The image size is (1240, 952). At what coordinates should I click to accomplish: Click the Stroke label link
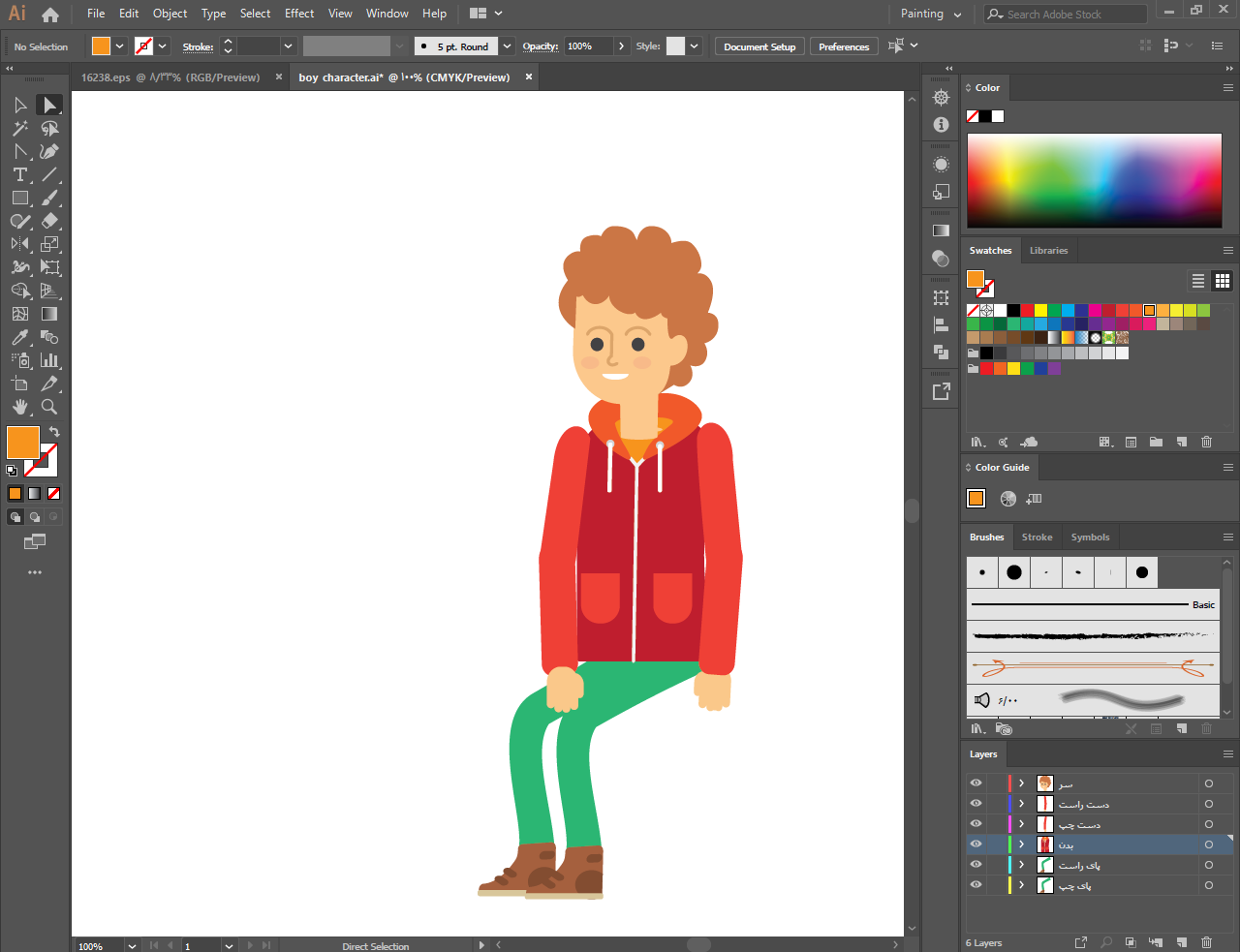point(198,46)
